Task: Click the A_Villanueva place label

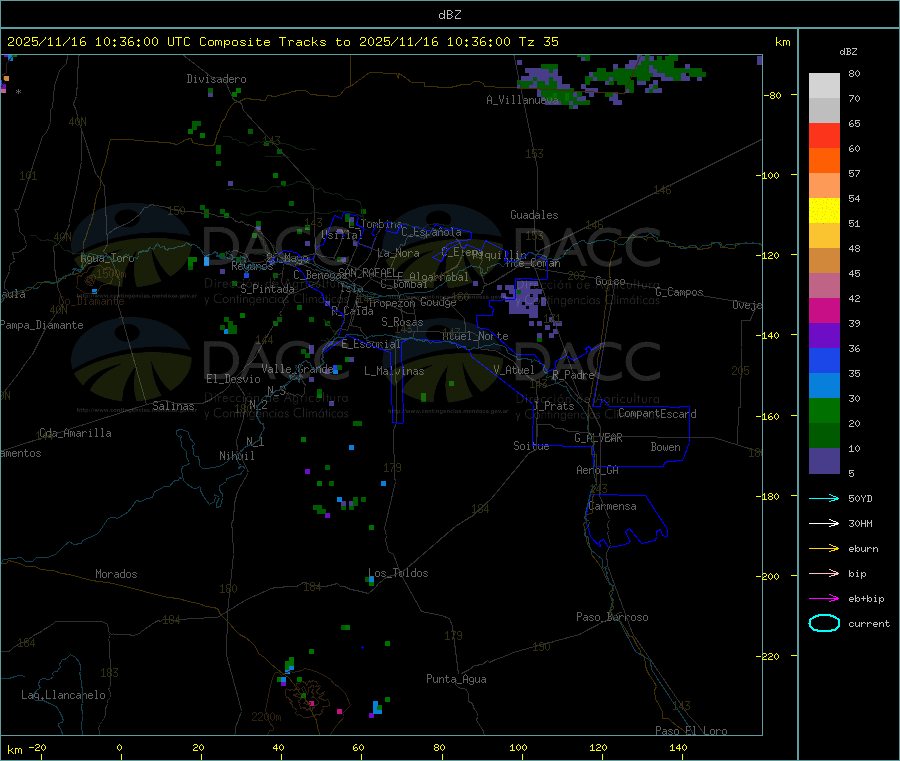Action: point(522,100)
